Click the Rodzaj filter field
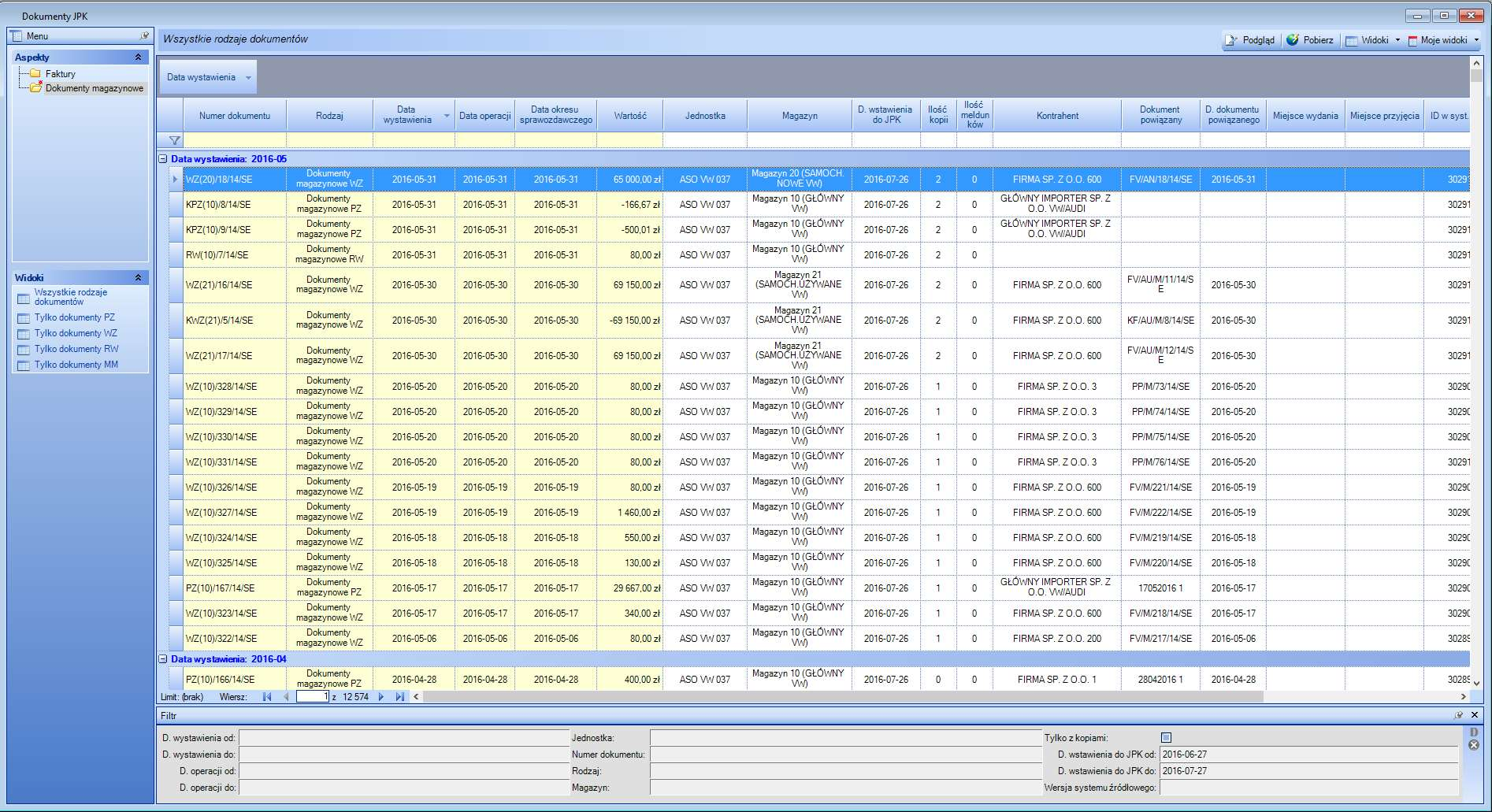 click(845, 771)
